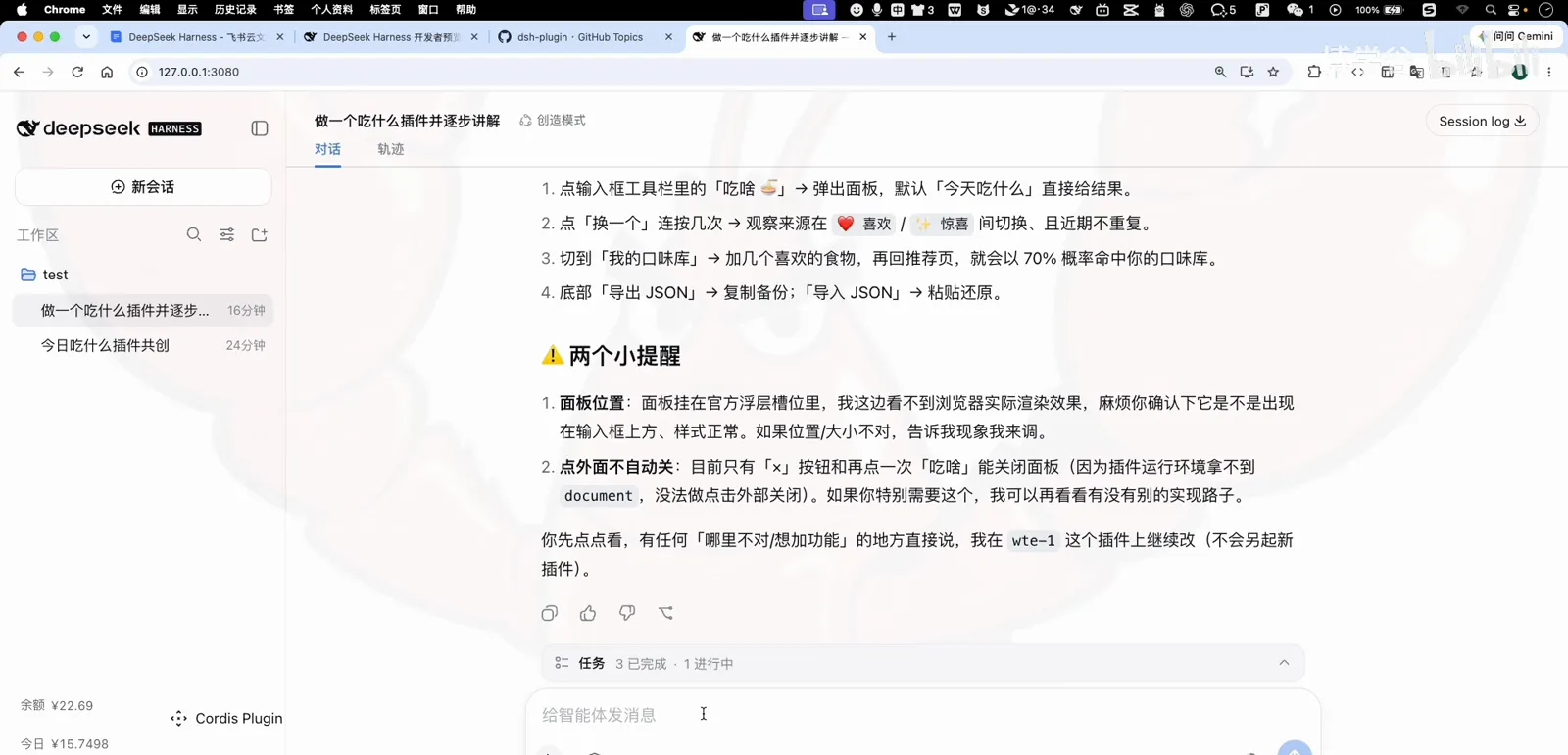The height and width of the screenshot is (755, 1568).
Task: Open macOS Spotlight search
Action: click(x=1490, y=10)
